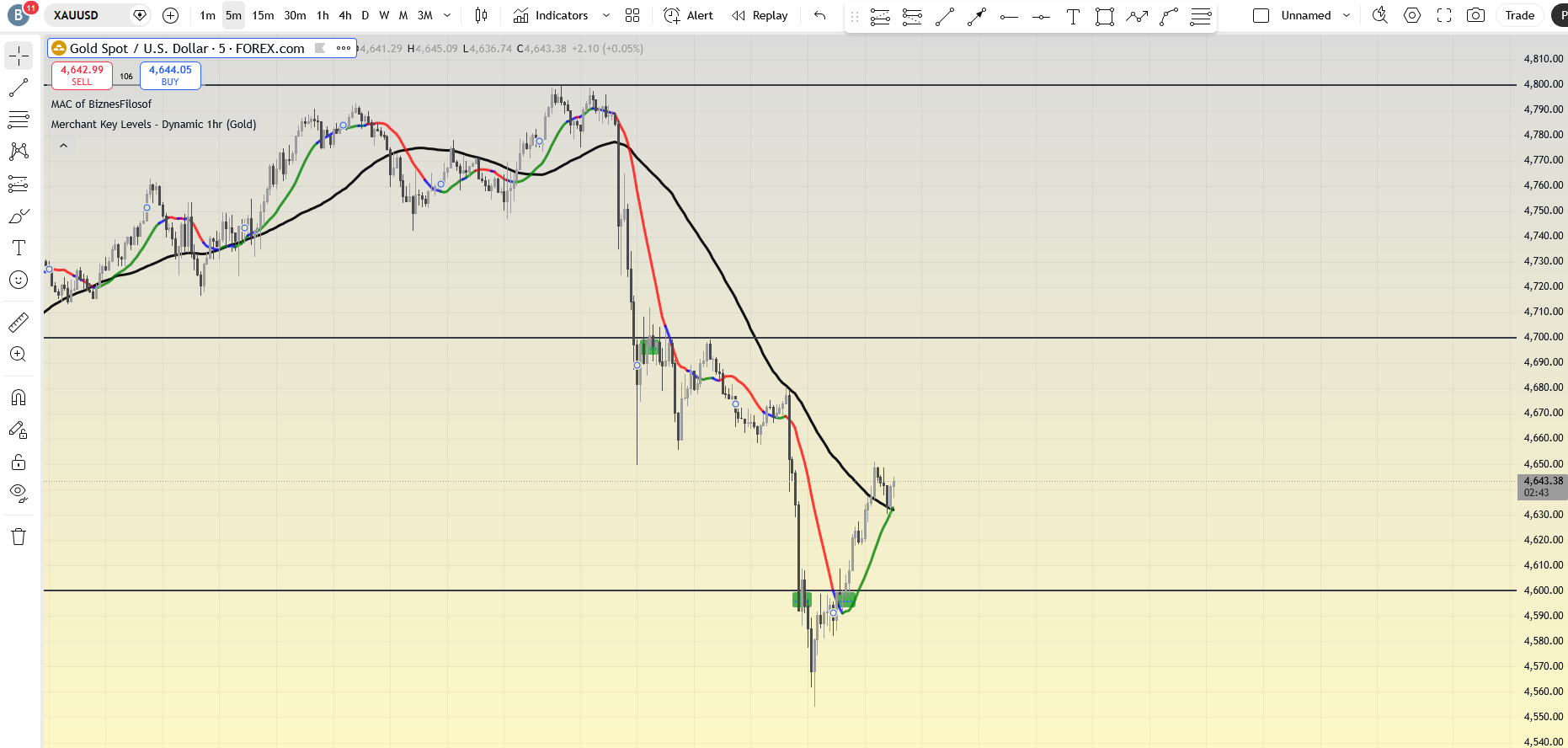Image resolution: width=1568 pixels, height=748 pixels.
Task: Delete drawings with the trash icon
Action: [x=19, y=537]
